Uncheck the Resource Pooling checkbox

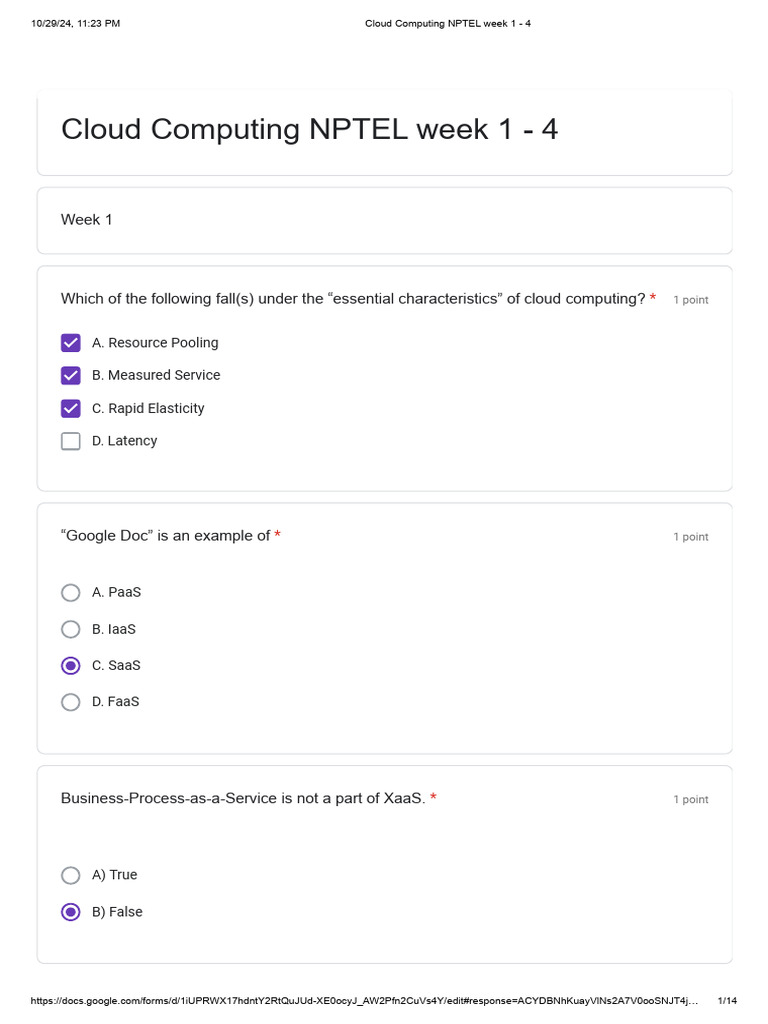[x=71, y=343]
